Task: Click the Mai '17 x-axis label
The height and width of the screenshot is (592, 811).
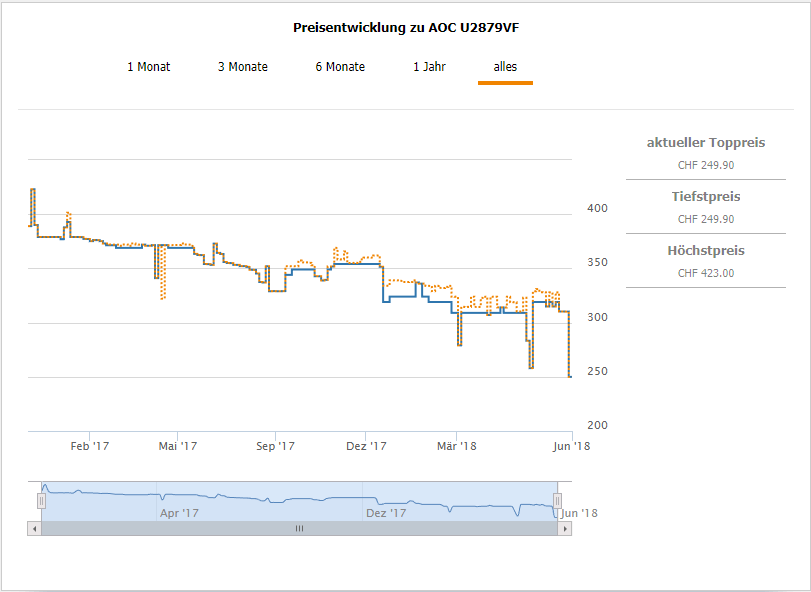Action: [177, 446]
